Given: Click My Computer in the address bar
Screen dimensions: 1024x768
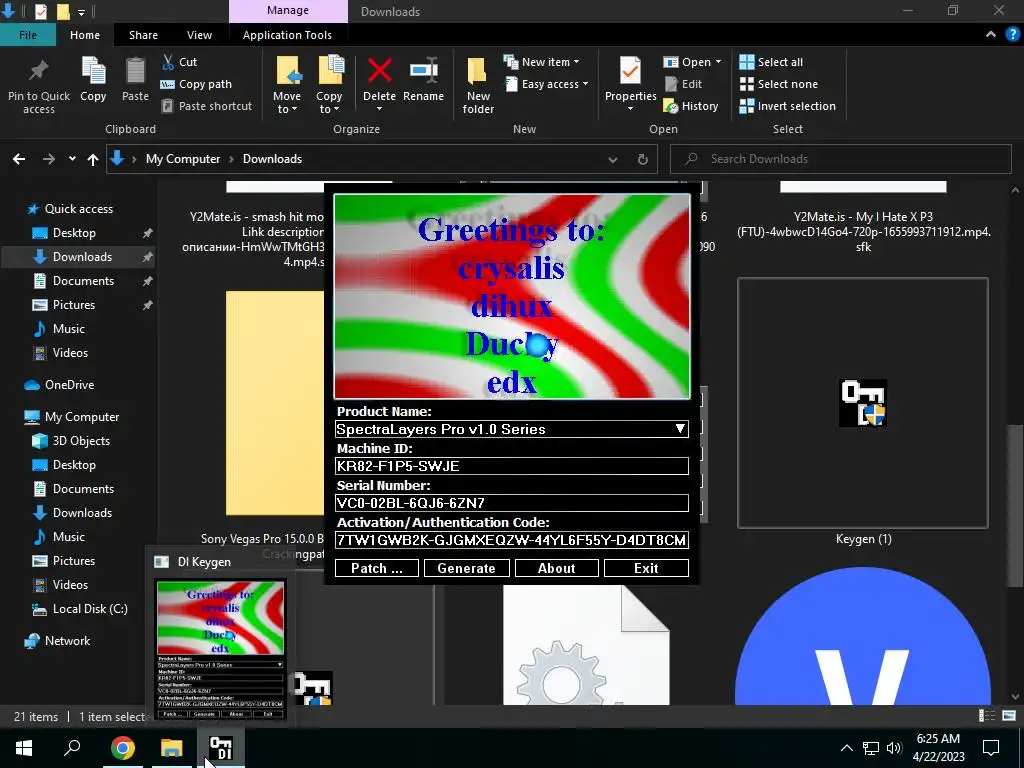Looking at the screenshot, I should (x=183, y=159).
